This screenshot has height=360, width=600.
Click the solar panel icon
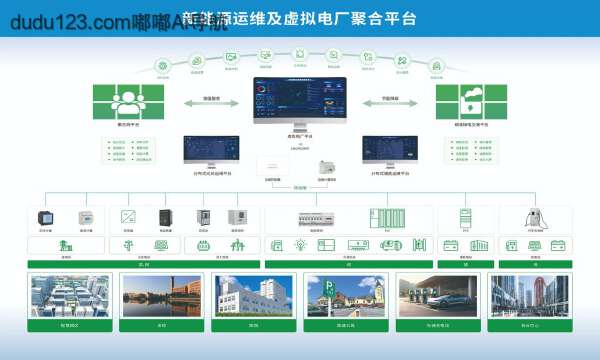point(161,245)
